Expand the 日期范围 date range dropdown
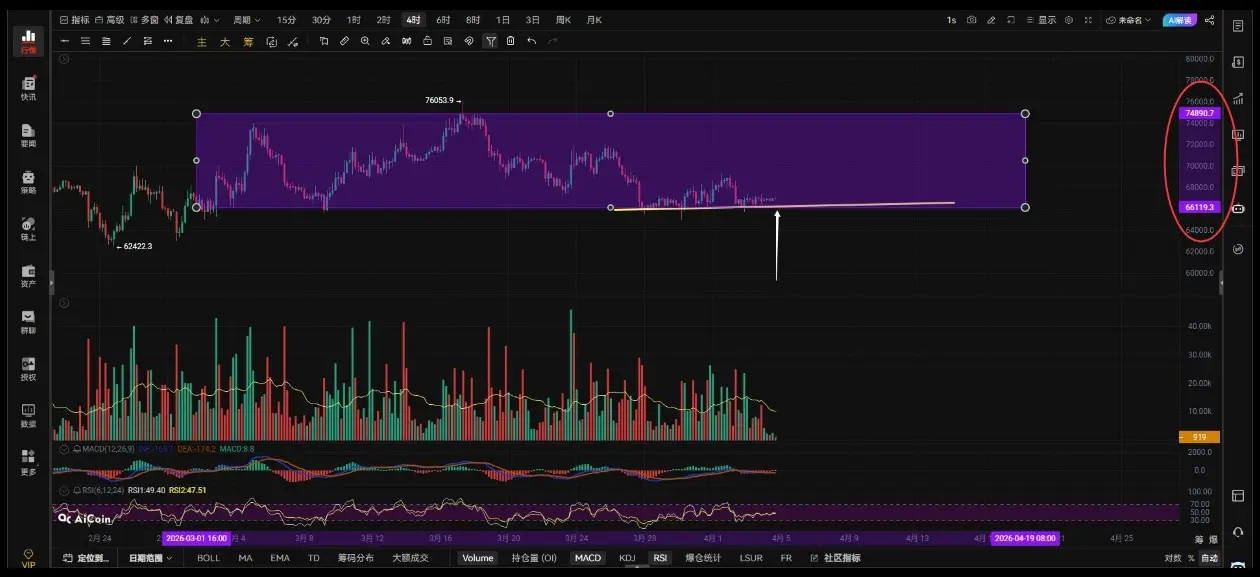 [x=150, y=558]
